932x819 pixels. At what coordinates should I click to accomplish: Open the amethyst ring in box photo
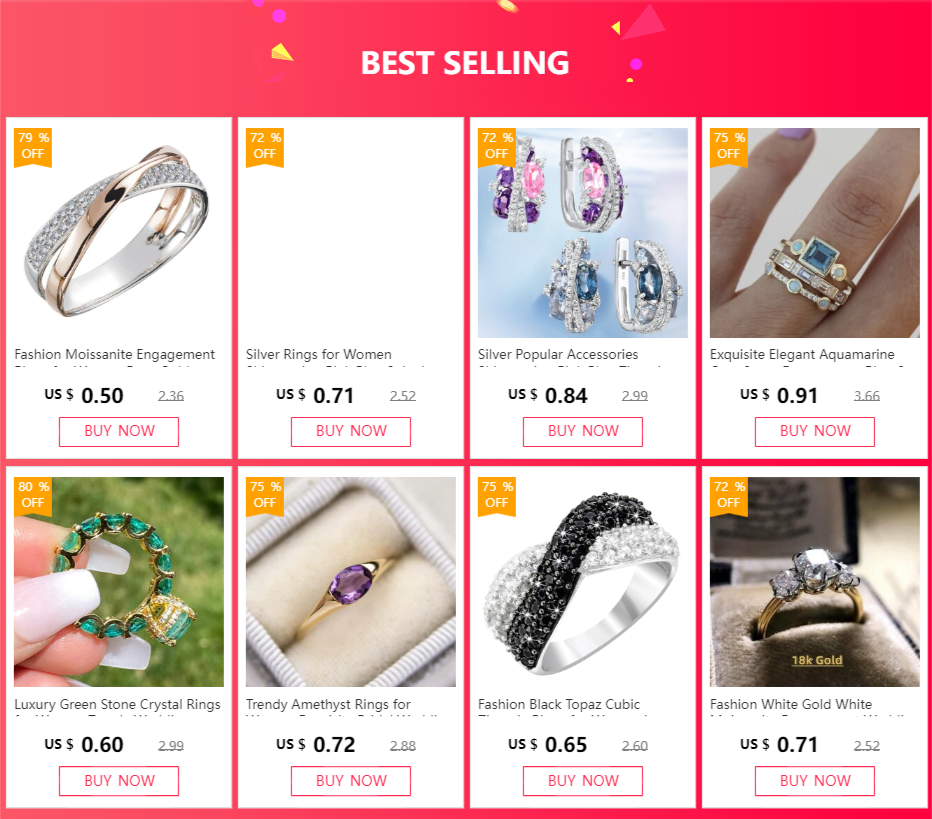tap(351, 582)
